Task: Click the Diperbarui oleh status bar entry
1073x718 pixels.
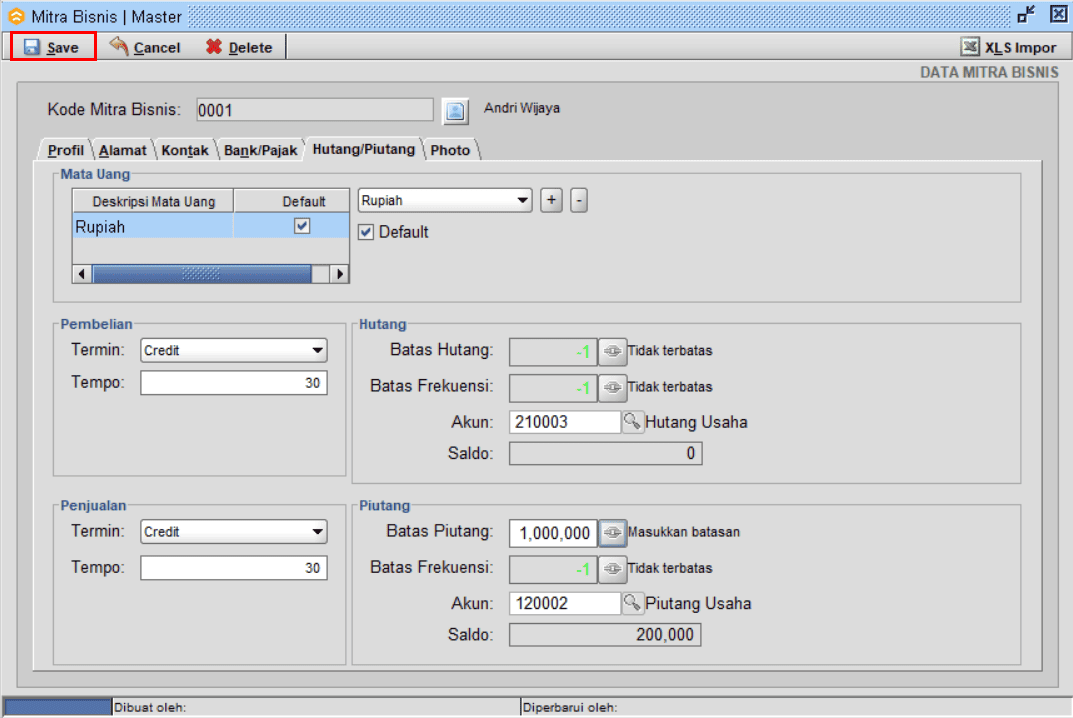Action: pyautogui.click(x=795, y=707)
